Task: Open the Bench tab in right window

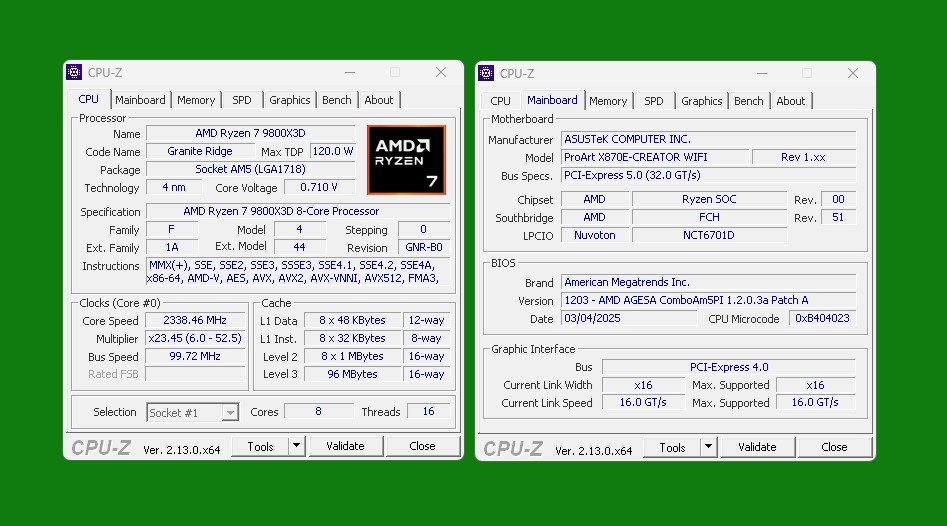Action: (x=748, y=101)
